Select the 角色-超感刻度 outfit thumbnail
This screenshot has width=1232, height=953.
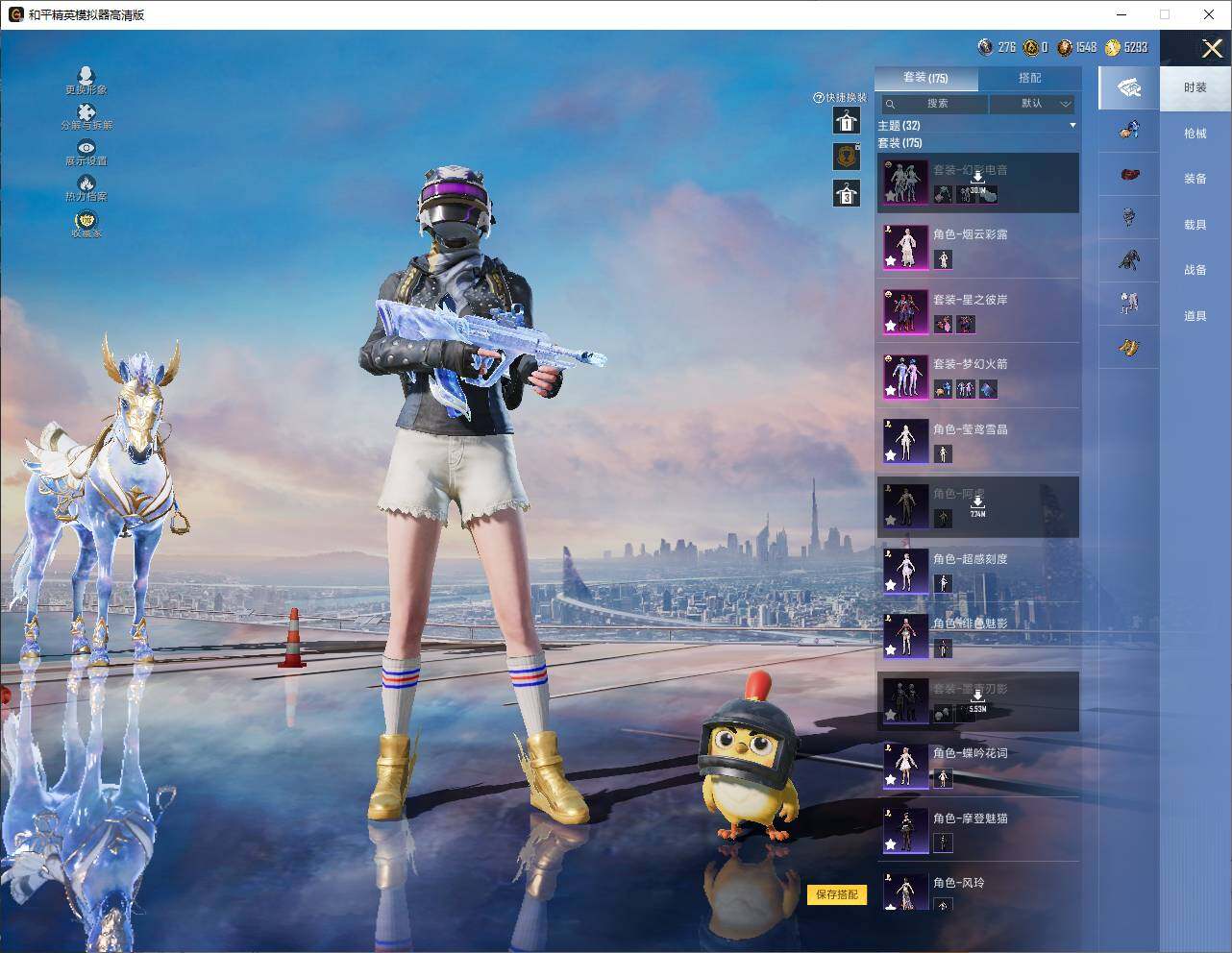point(905,571)
